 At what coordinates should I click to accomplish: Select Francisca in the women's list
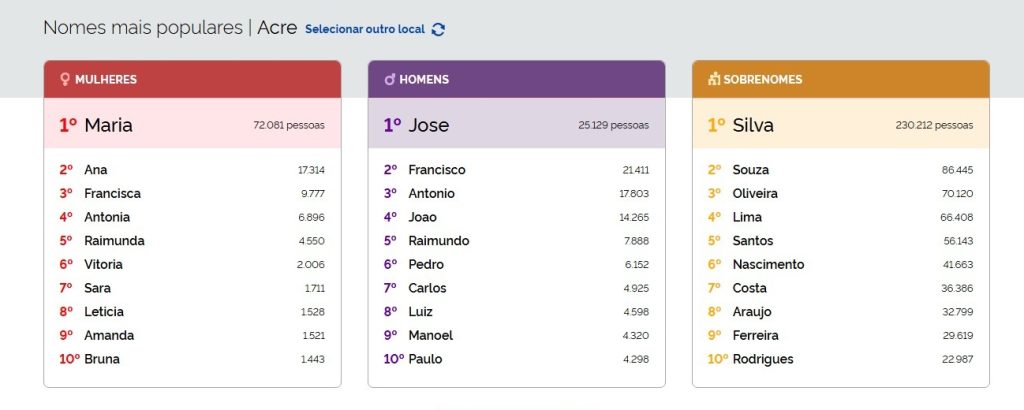(x=112, y=193)
